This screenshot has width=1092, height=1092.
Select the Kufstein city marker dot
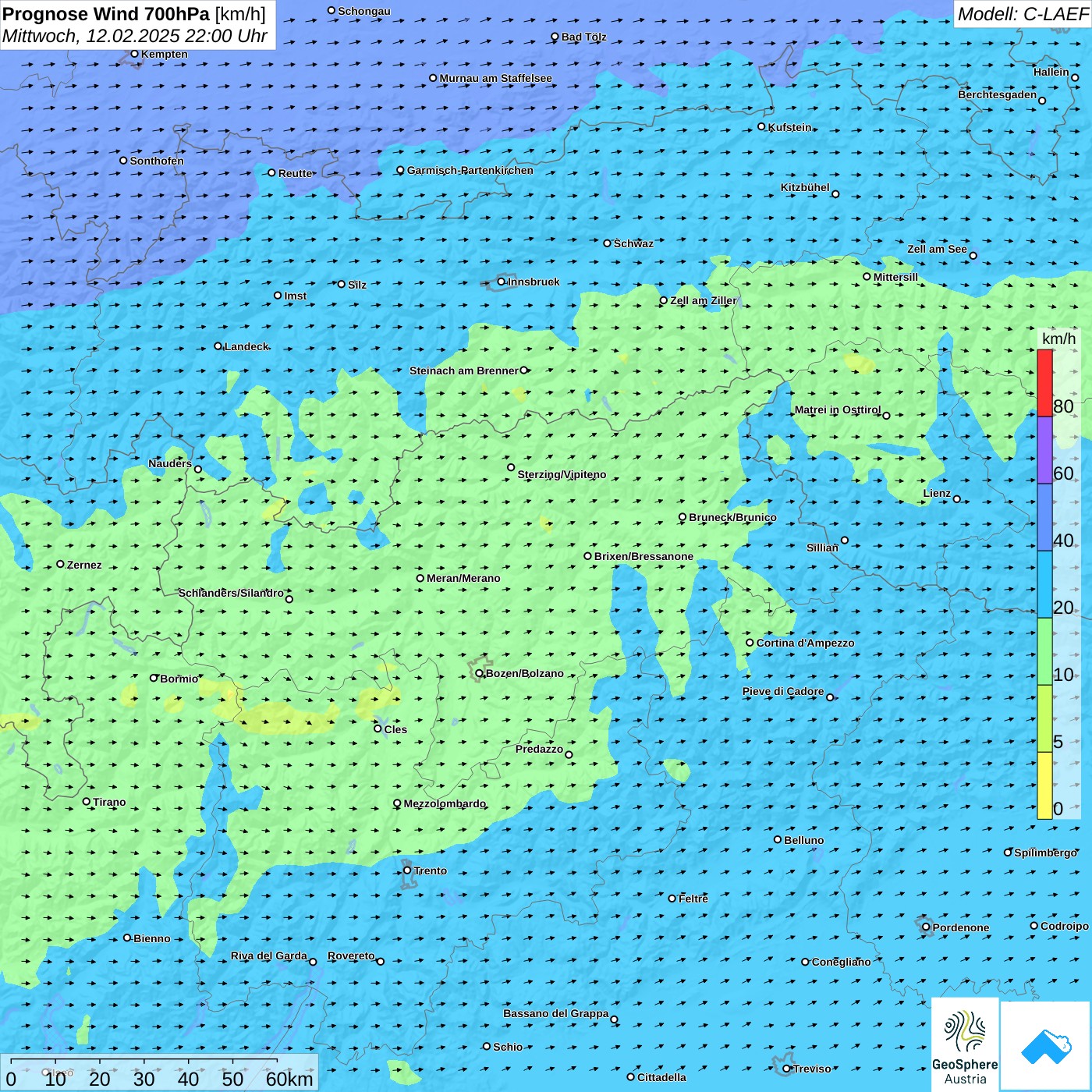pos(762,126)
